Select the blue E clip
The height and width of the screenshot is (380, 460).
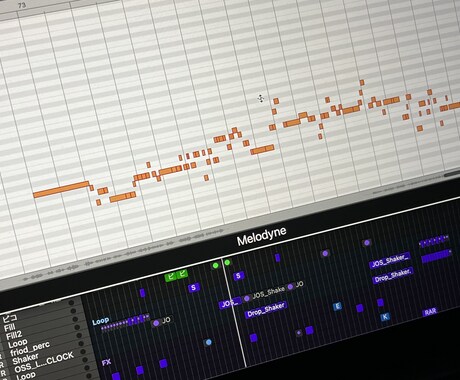click(337, 306)
